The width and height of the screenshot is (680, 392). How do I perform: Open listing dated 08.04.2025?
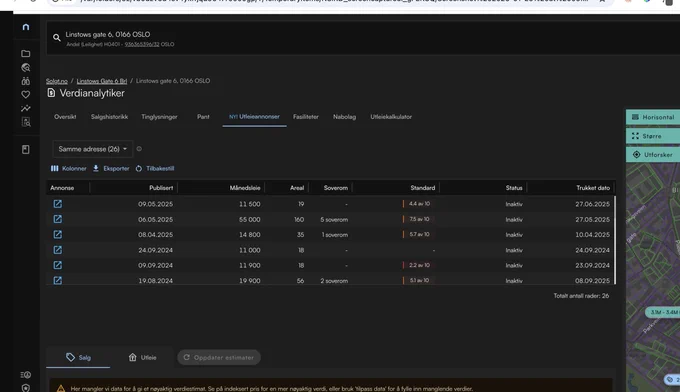point(58,235)
